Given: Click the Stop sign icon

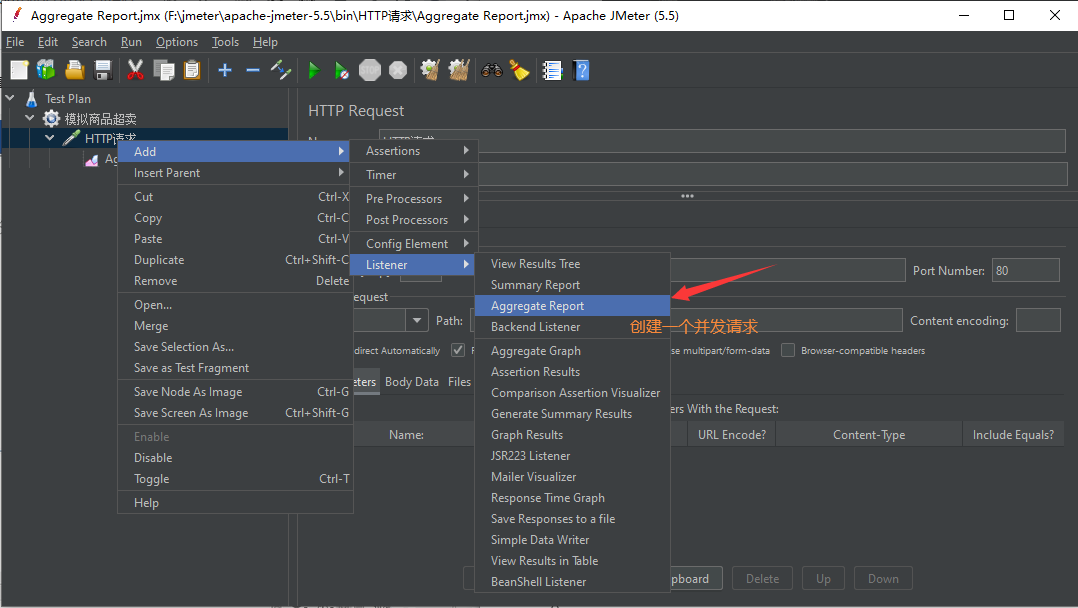Looking at the screenshot, I should (x=370, y=70).
